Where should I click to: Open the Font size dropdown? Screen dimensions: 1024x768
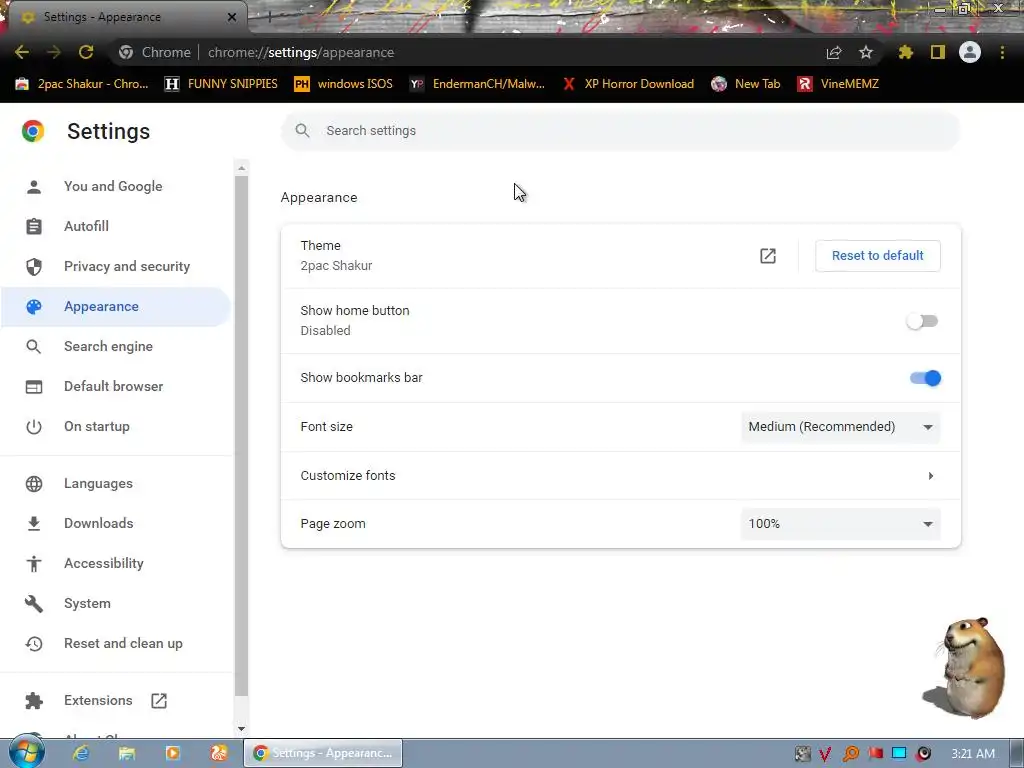840,427
